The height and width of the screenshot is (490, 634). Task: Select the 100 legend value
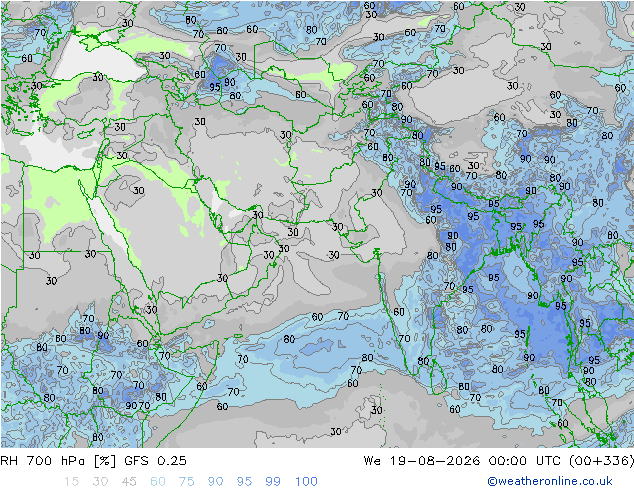point(306,481)
